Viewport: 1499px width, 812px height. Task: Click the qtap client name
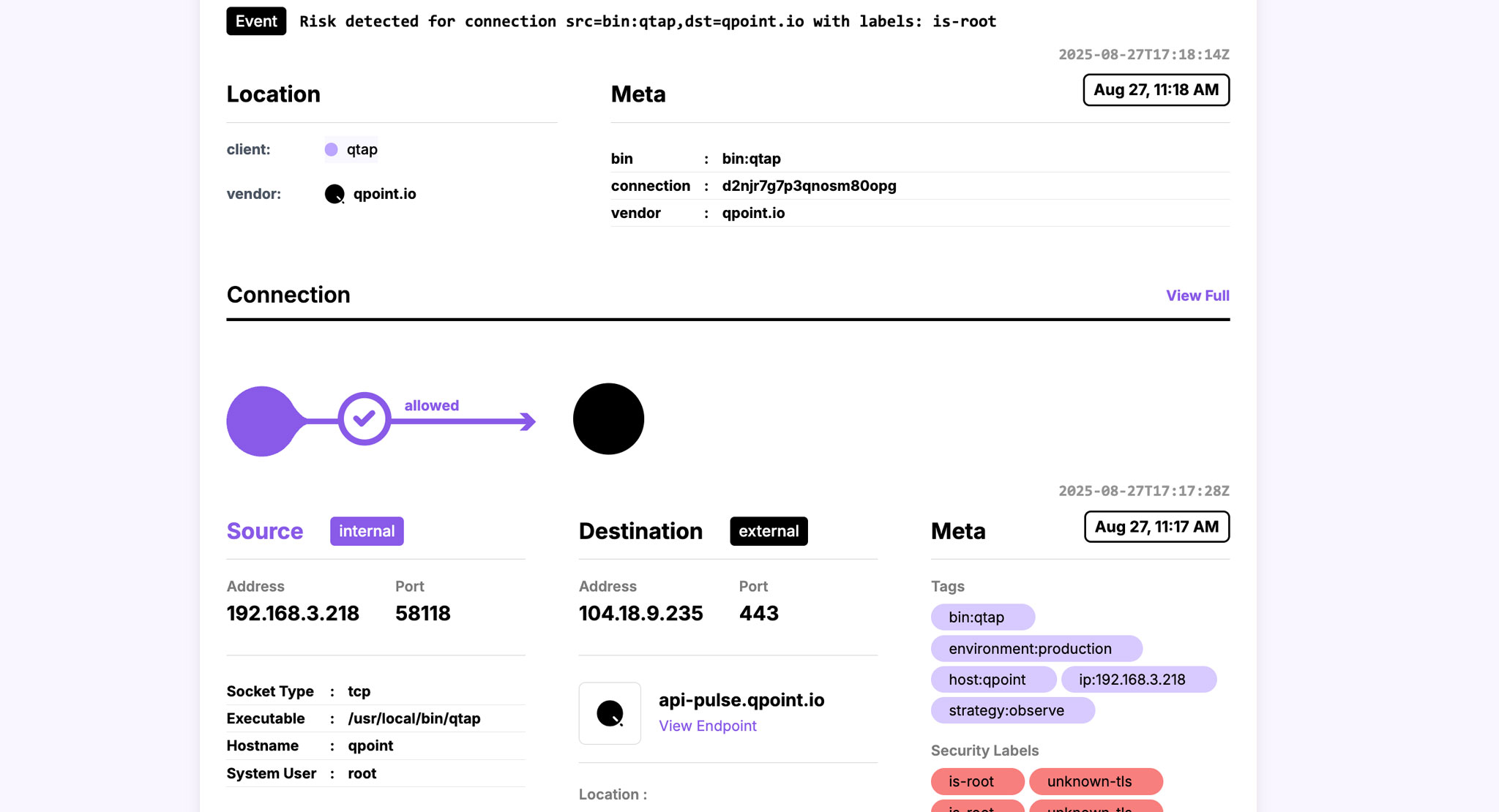(x=362, y=149)
